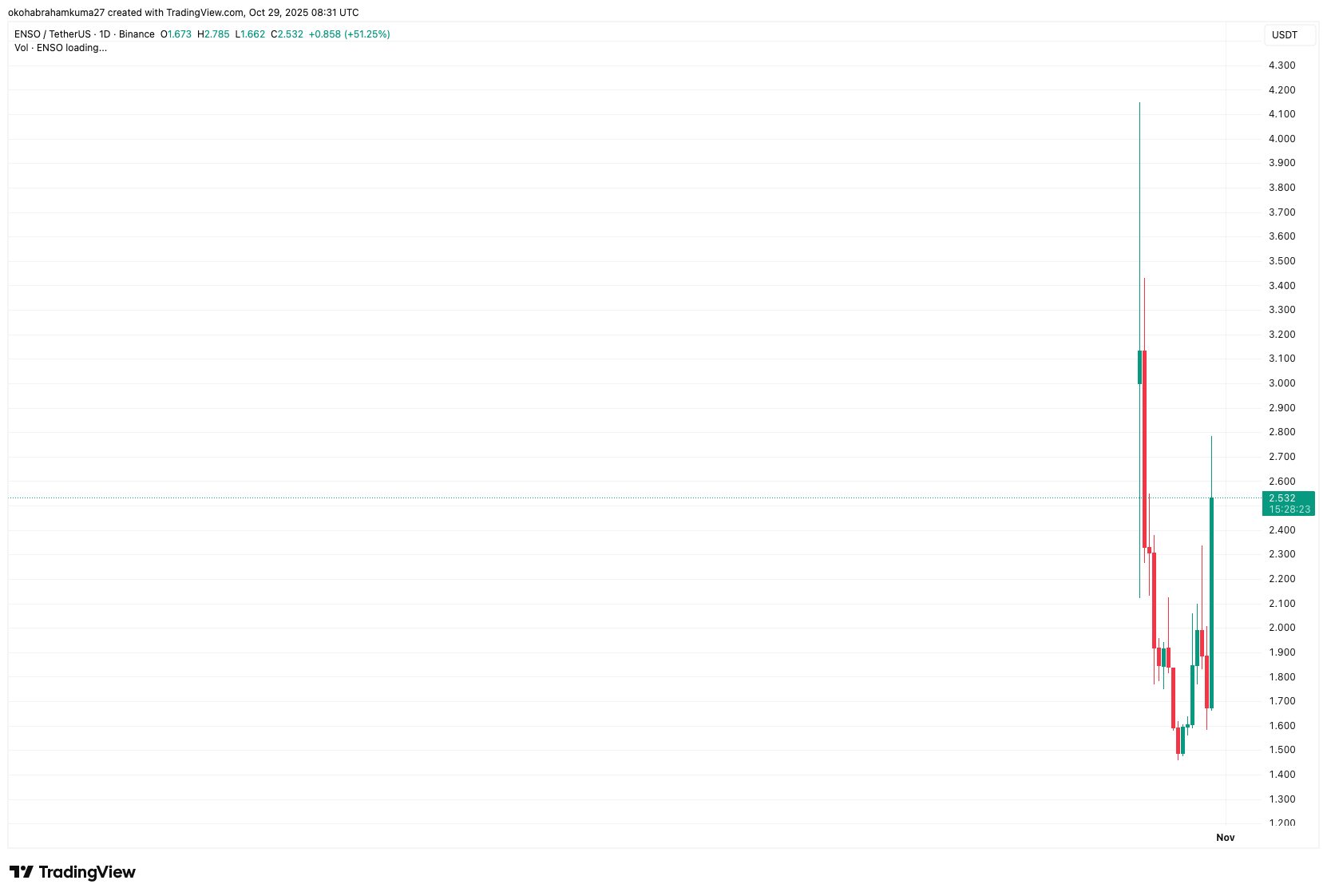
Task: Click the TradingView wordmark at bottom left
Action: [87, 872]
